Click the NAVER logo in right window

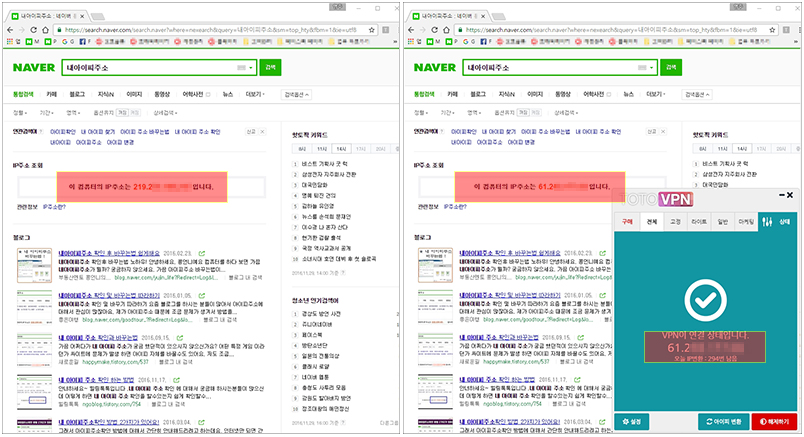(x=435, y=68)
